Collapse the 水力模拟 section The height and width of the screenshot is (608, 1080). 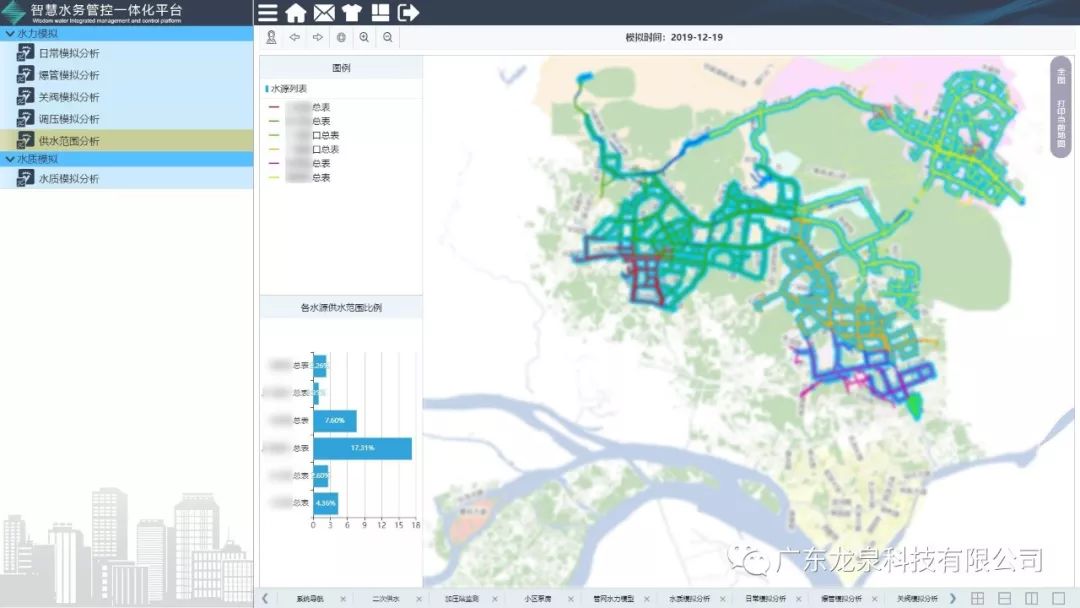10,34
